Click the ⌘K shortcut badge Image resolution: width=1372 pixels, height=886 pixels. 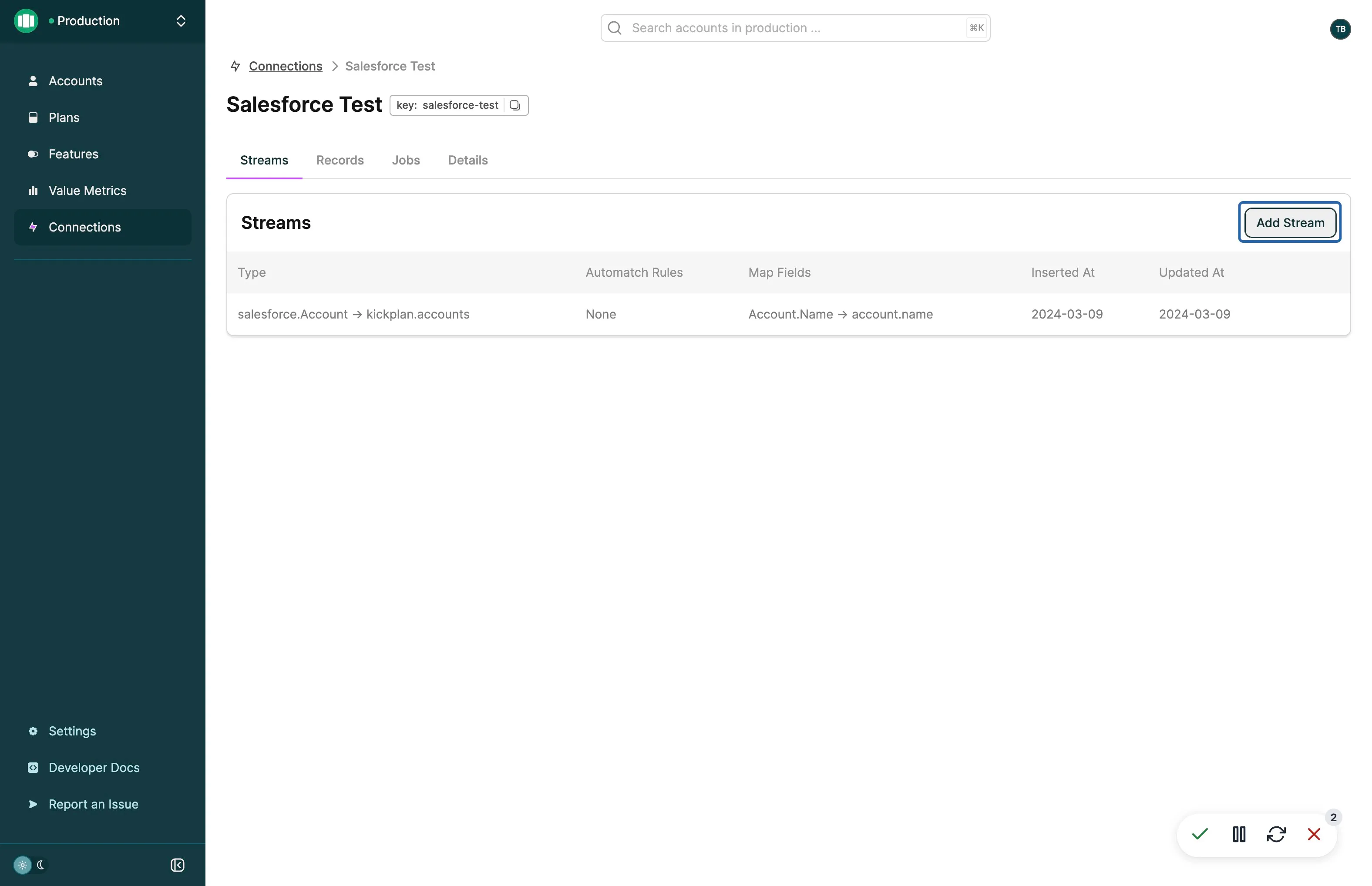[x=976, y=27]
